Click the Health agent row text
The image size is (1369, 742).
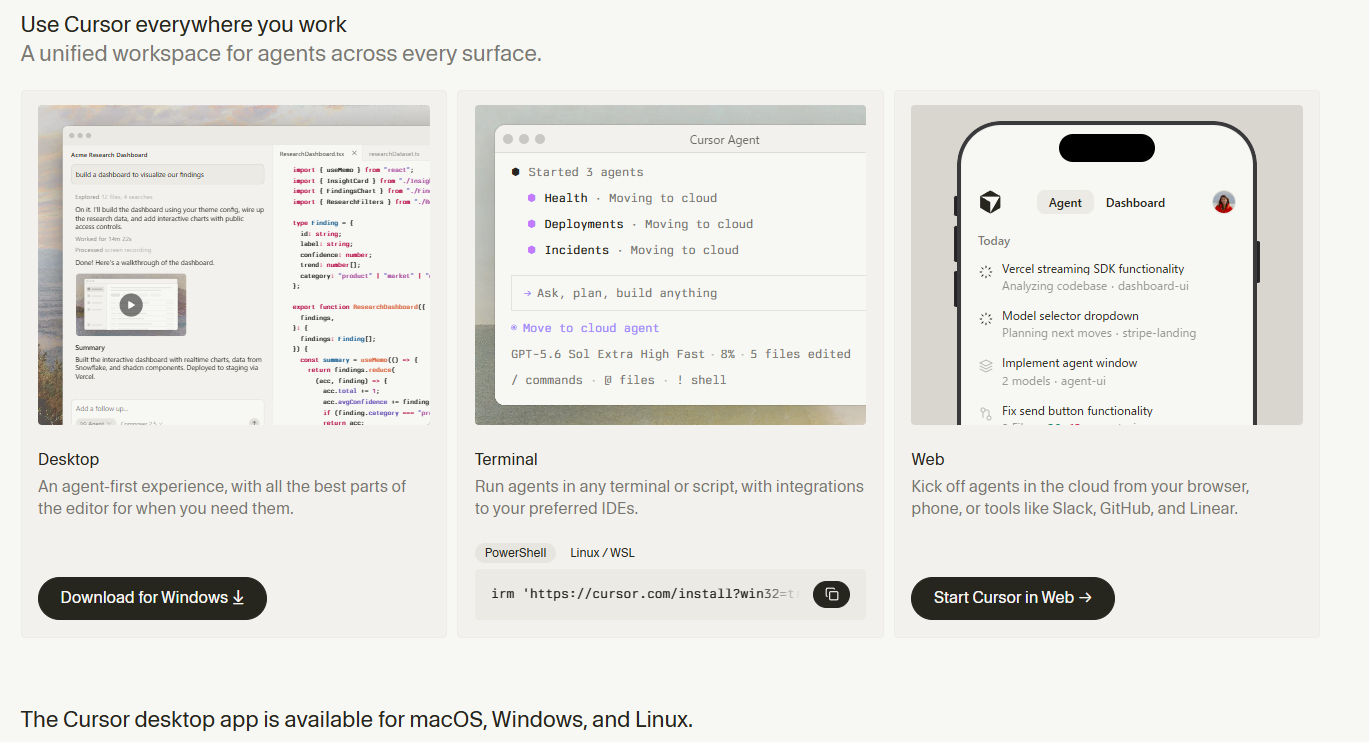(x=630, y=198)
